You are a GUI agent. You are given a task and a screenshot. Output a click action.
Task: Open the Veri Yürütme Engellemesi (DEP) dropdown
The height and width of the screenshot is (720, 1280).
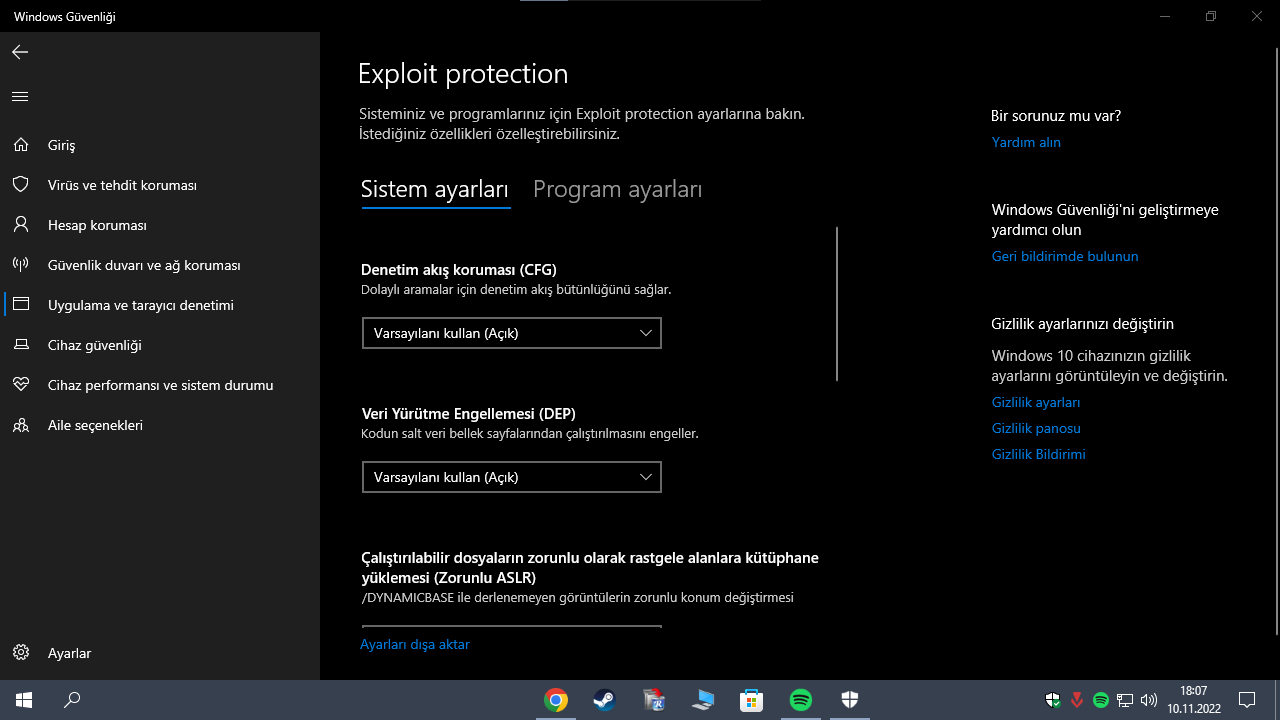coord(512,477)
